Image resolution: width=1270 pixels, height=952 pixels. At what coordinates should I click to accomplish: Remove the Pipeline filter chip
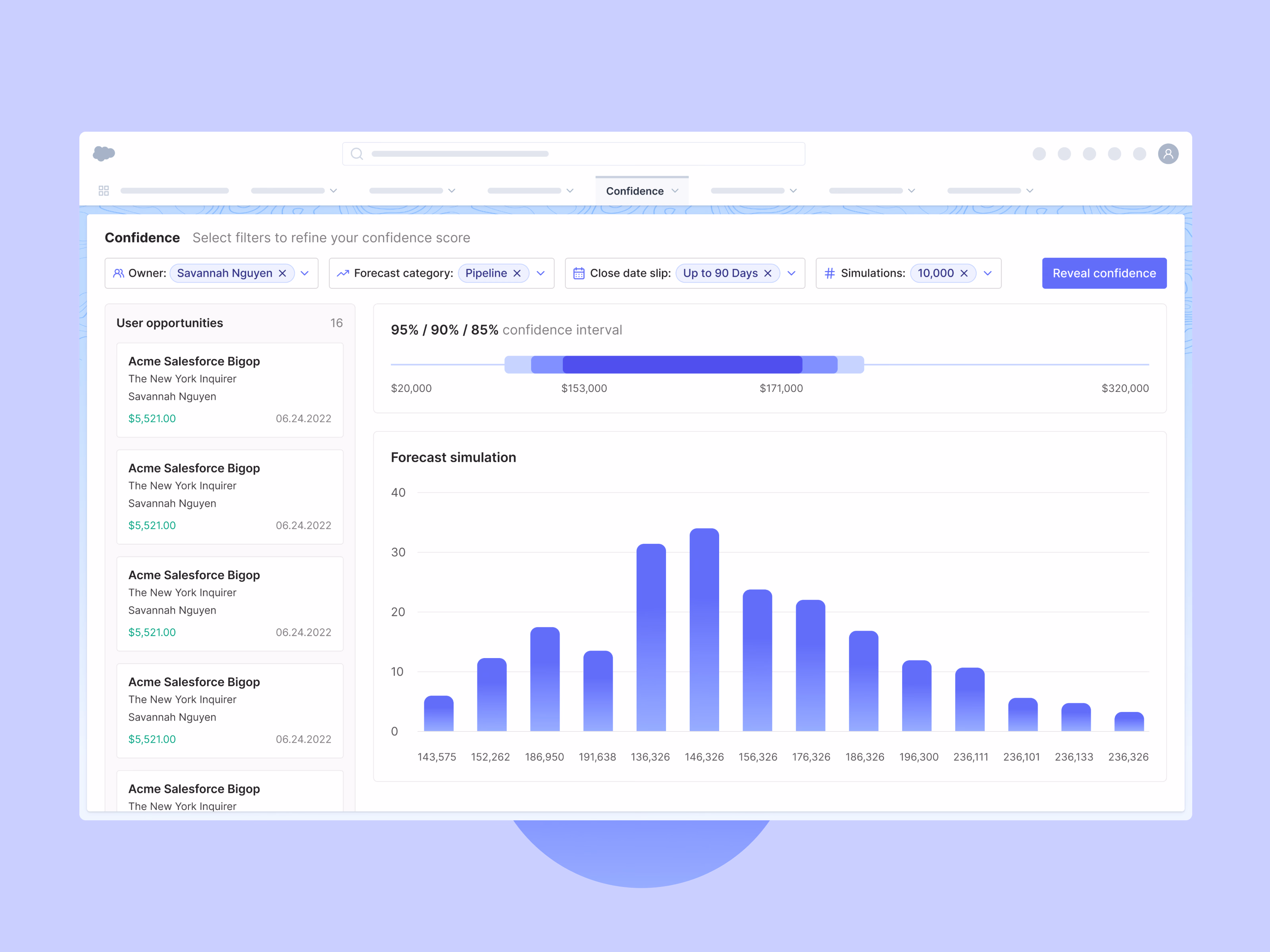point(517,273)
